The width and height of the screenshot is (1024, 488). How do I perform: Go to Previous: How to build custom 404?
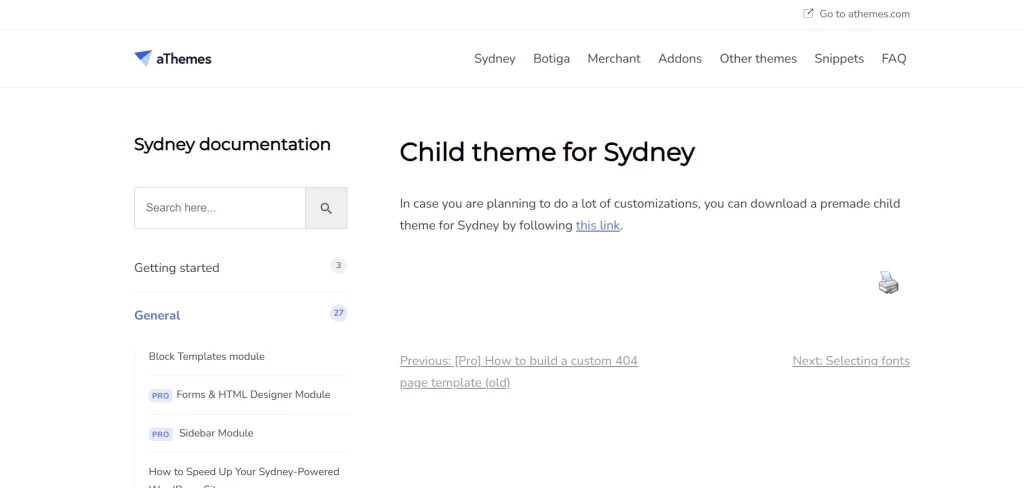coord(519,372)
